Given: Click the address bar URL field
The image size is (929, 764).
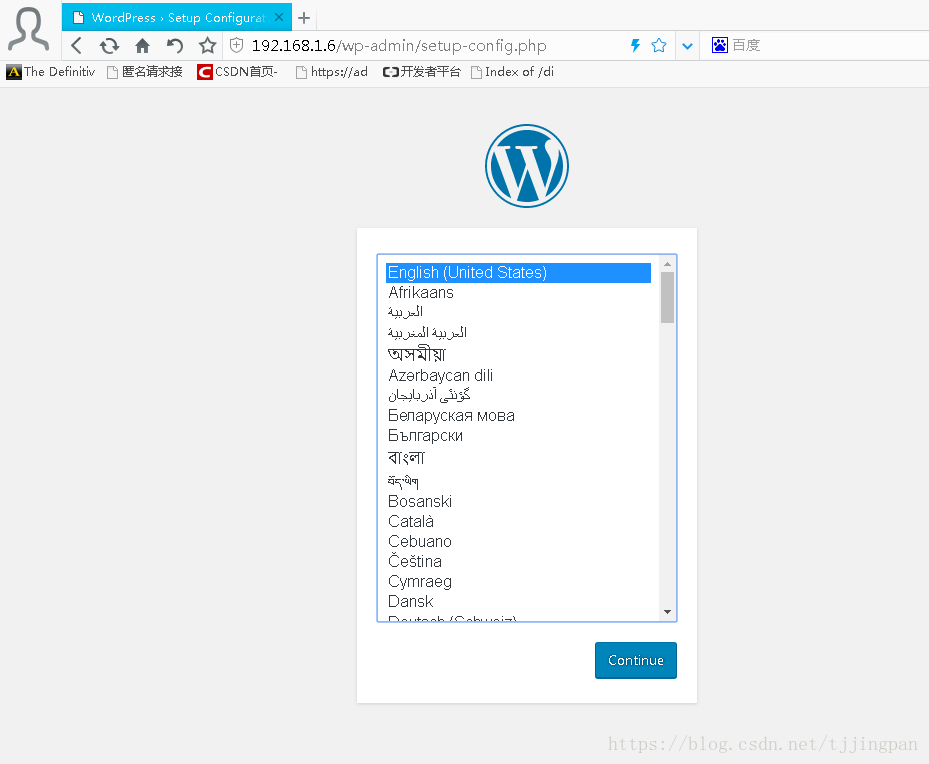Looking at the screenshot, I should click(398, 46).
